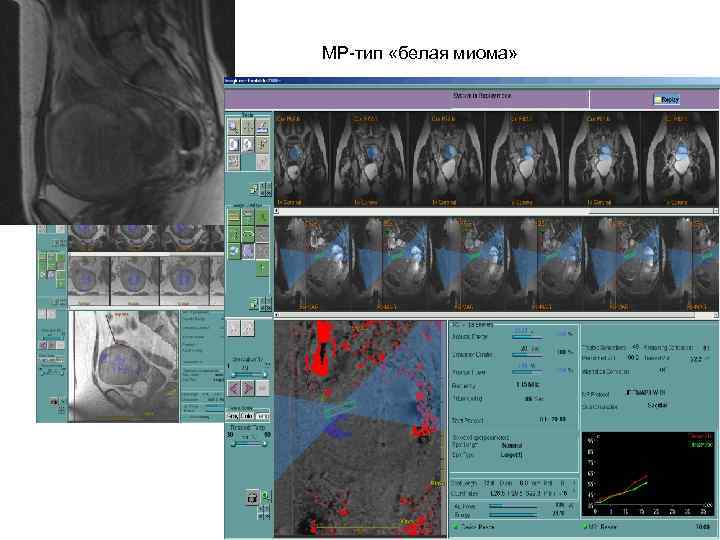Viewport: 720px width, 540px height.
Task: Click the layout icon beneath the Tools grid
Action: point(253,188)
